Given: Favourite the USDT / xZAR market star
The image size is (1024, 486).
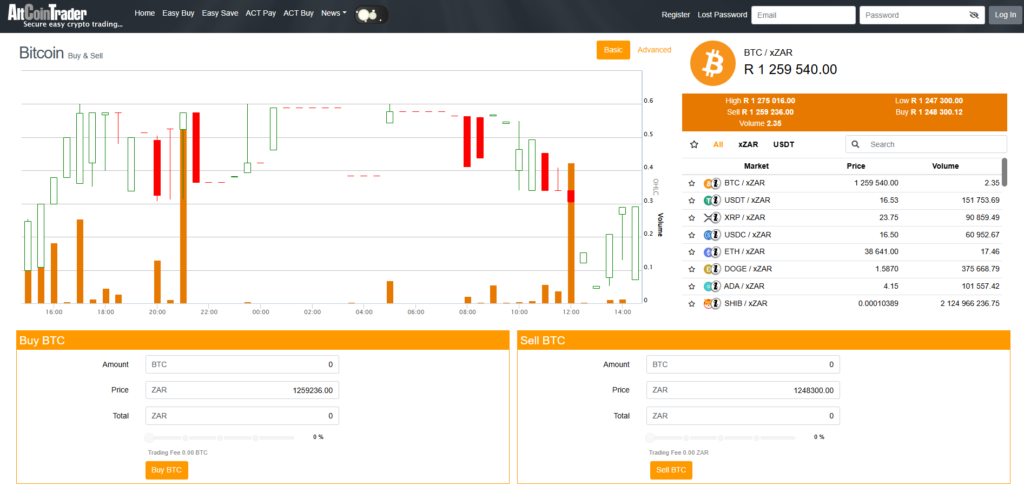Looking at the screenshot, I should tap(692, 201).
